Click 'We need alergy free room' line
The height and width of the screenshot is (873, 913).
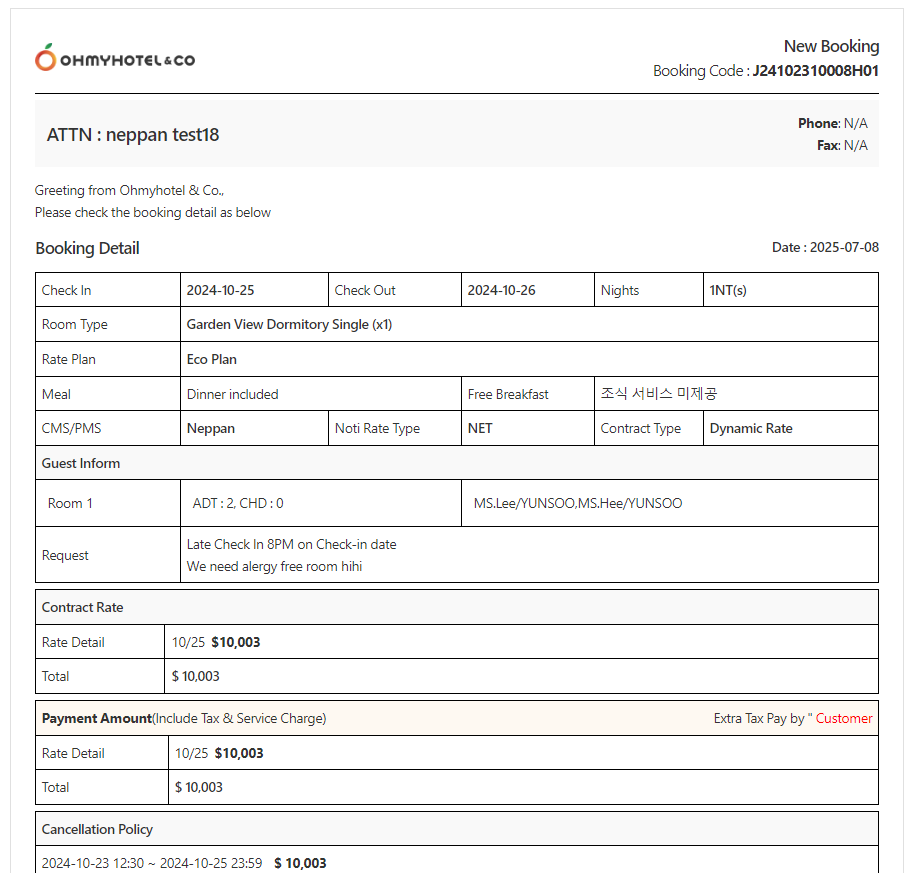tap(274, 567)
